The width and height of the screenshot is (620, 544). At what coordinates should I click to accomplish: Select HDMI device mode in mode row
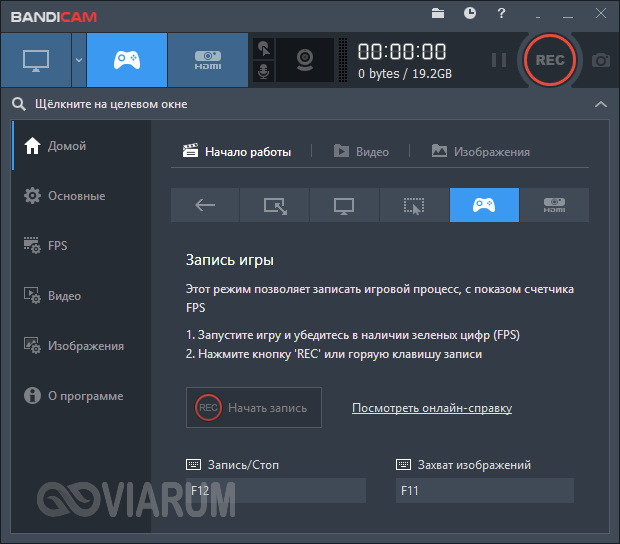[x=554, y=205]
